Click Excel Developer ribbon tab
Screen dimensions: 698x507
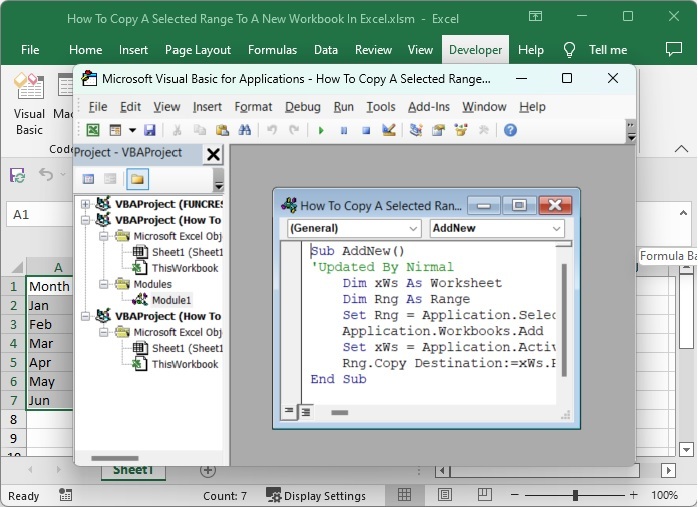click(x=475, y=50)
